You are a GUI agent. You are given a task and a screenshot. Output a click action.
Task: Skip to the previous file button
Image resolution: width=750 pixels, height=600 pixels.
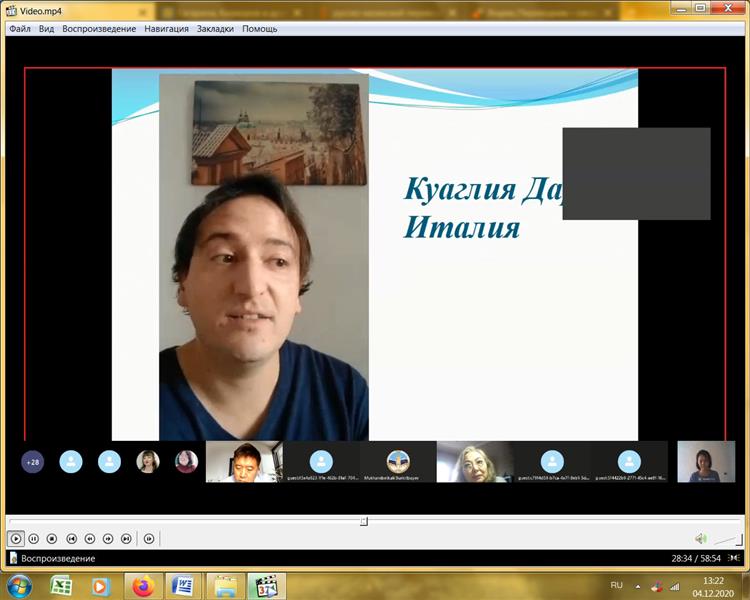pyautogui.click(x=71, y=538)
